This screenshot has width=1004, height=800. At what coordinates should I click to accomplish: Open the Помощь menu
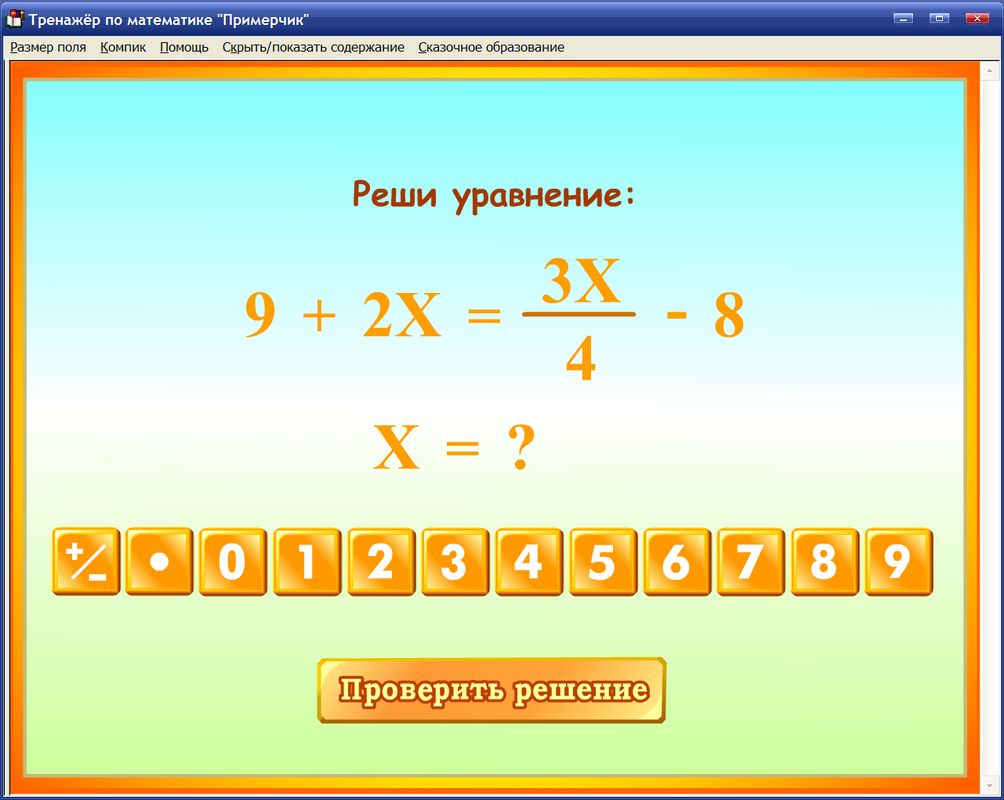pos(183,47)
